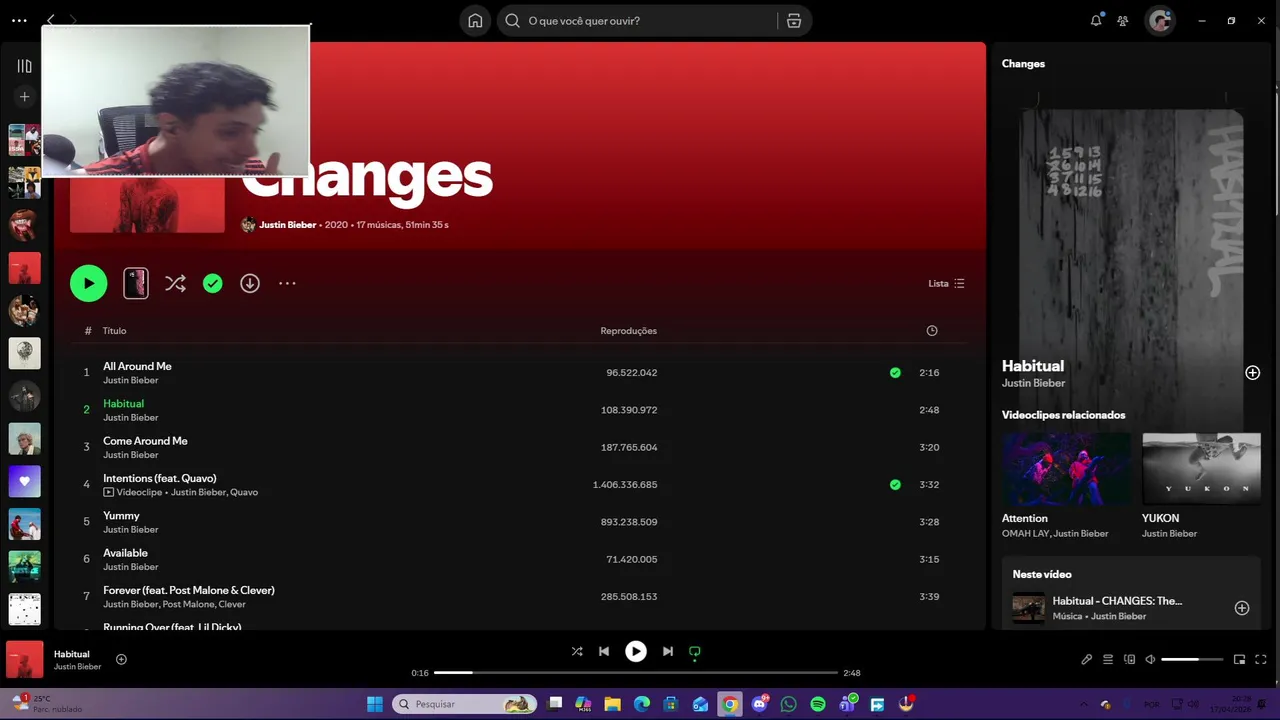Add Habitual - CHANGES: The... to library
Screen dimensions: 1280x720
[1242, 608]
